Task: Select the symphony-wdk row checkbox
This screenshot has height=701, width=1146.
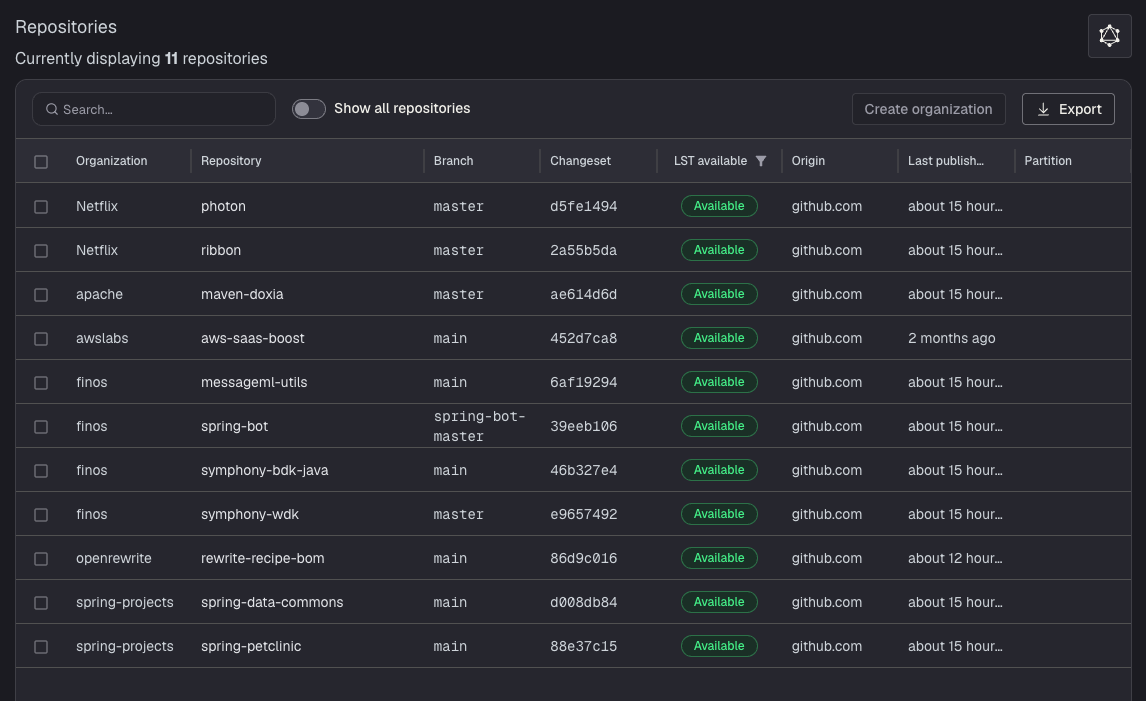Action: pos(41,515)
